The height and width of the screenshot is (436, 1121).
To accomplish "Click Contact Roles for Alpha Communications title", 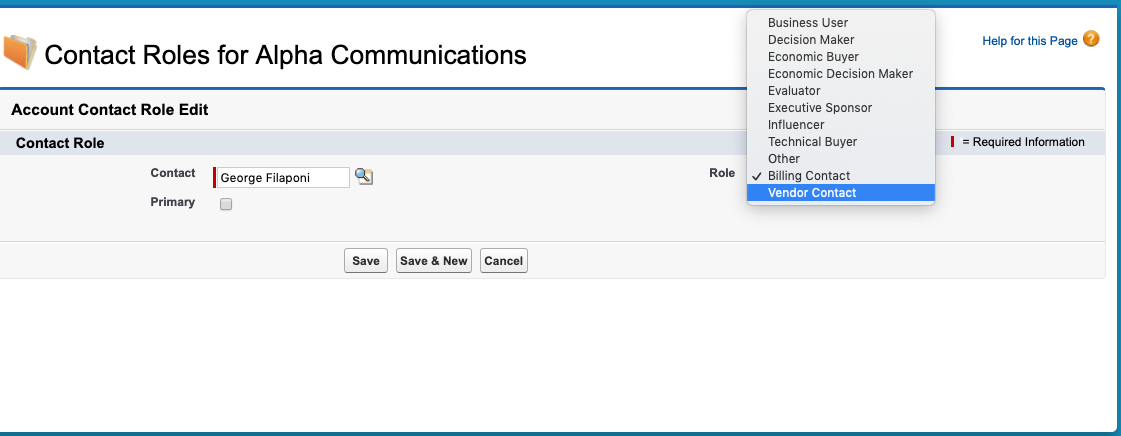I will pyautogui.click(x=285, y=54).
